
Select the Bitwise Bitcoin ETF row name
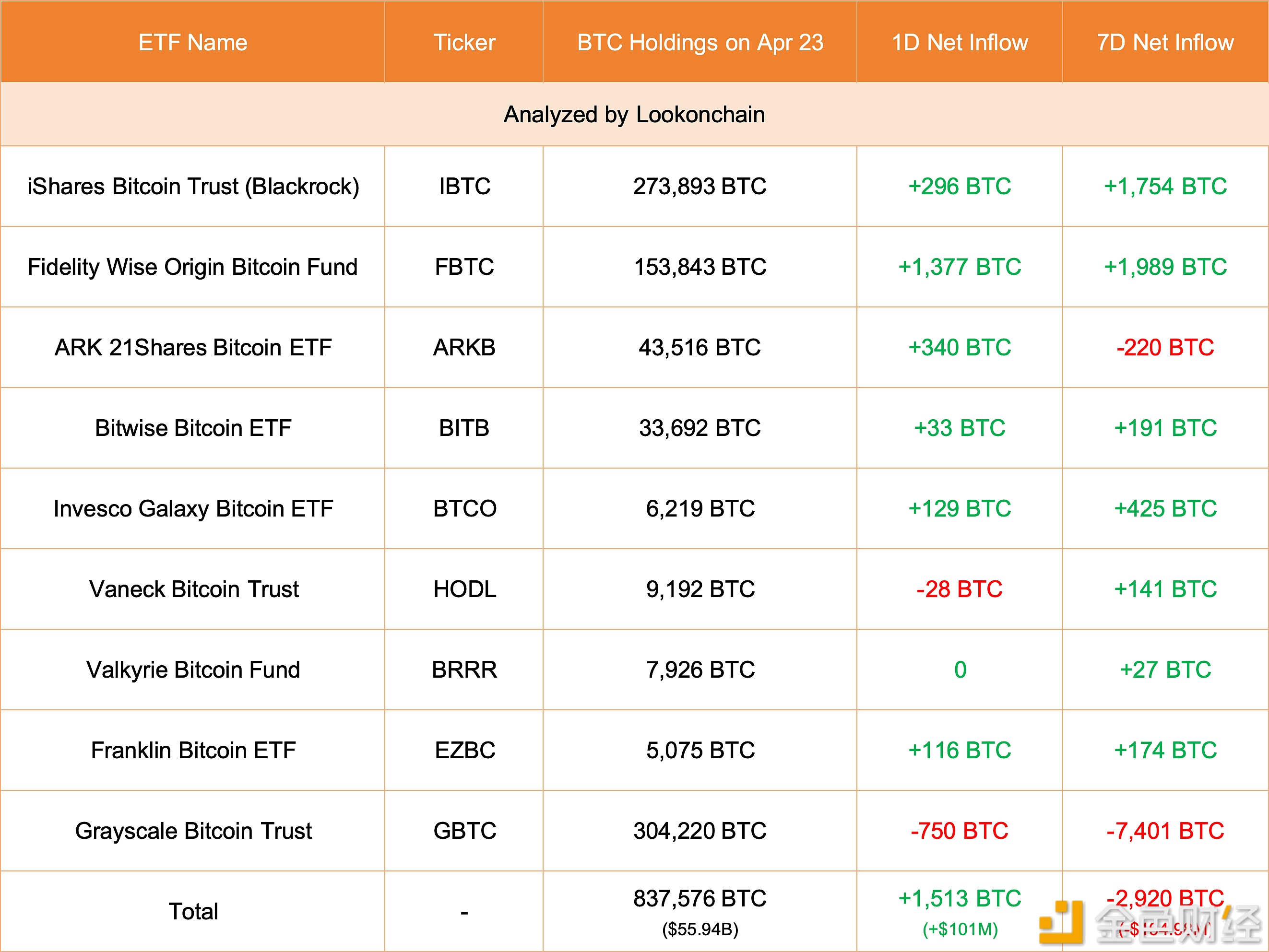tap(193, 428)
